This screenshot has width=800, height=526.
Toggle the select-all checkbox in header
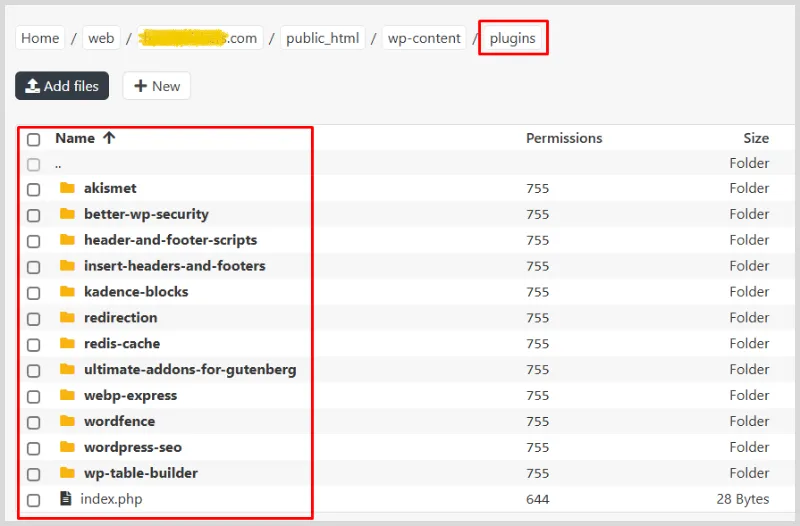(x=34, y=139)
